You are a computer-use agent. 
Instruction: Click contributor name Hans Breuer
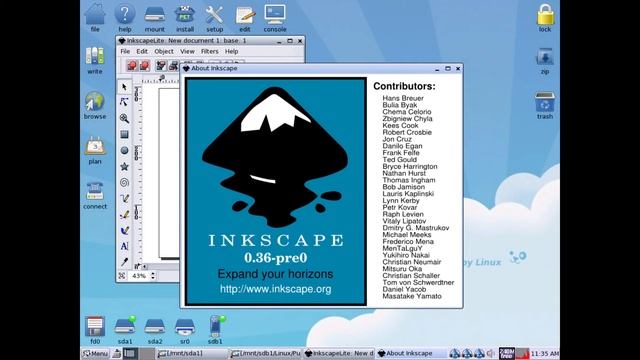click(x=403, y=98)
